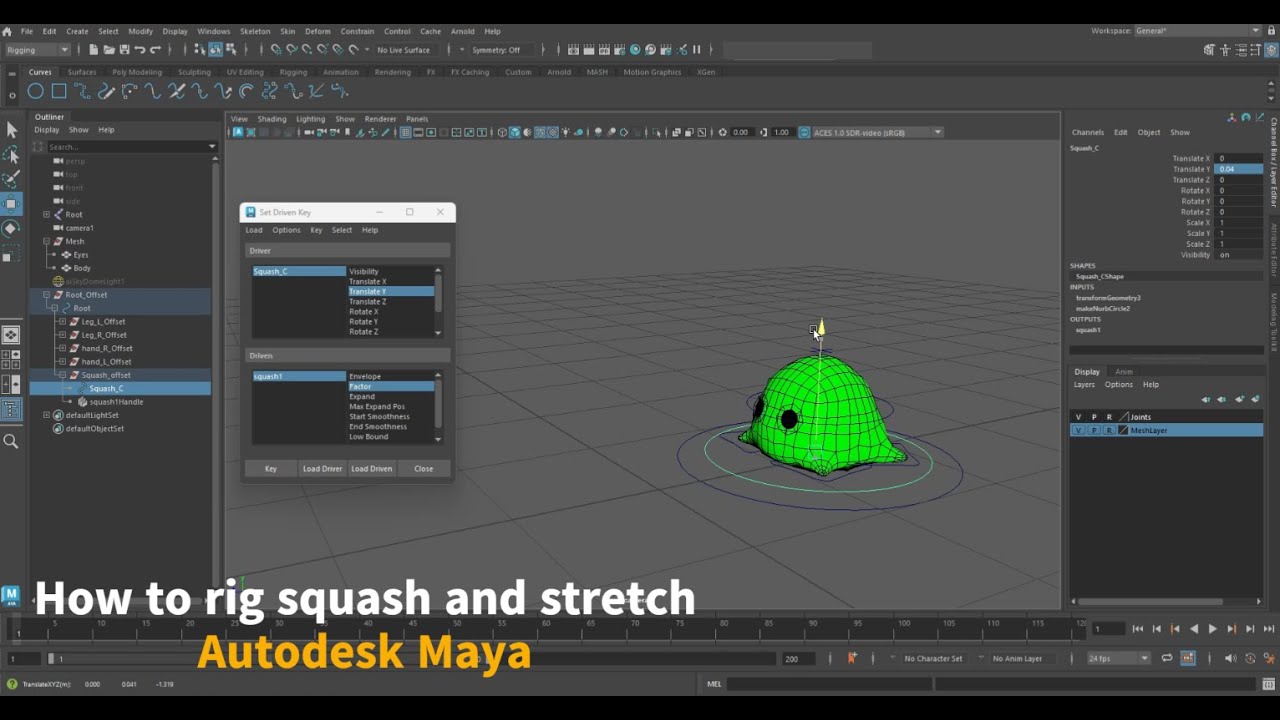Viewport: 1280px width, 720px height.
Task: Toggle MeshLayer reference R box
Action: point(1109,430)
